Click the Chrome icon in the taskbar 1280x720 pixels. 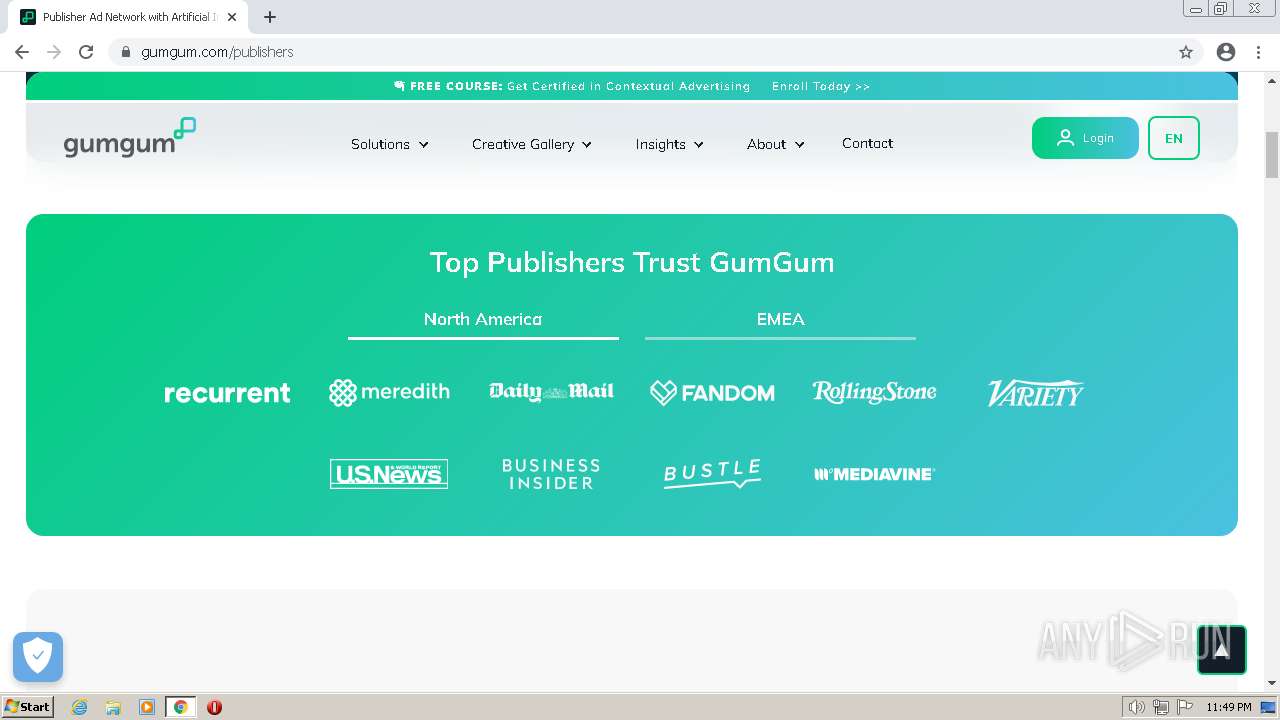click(180, 707)
